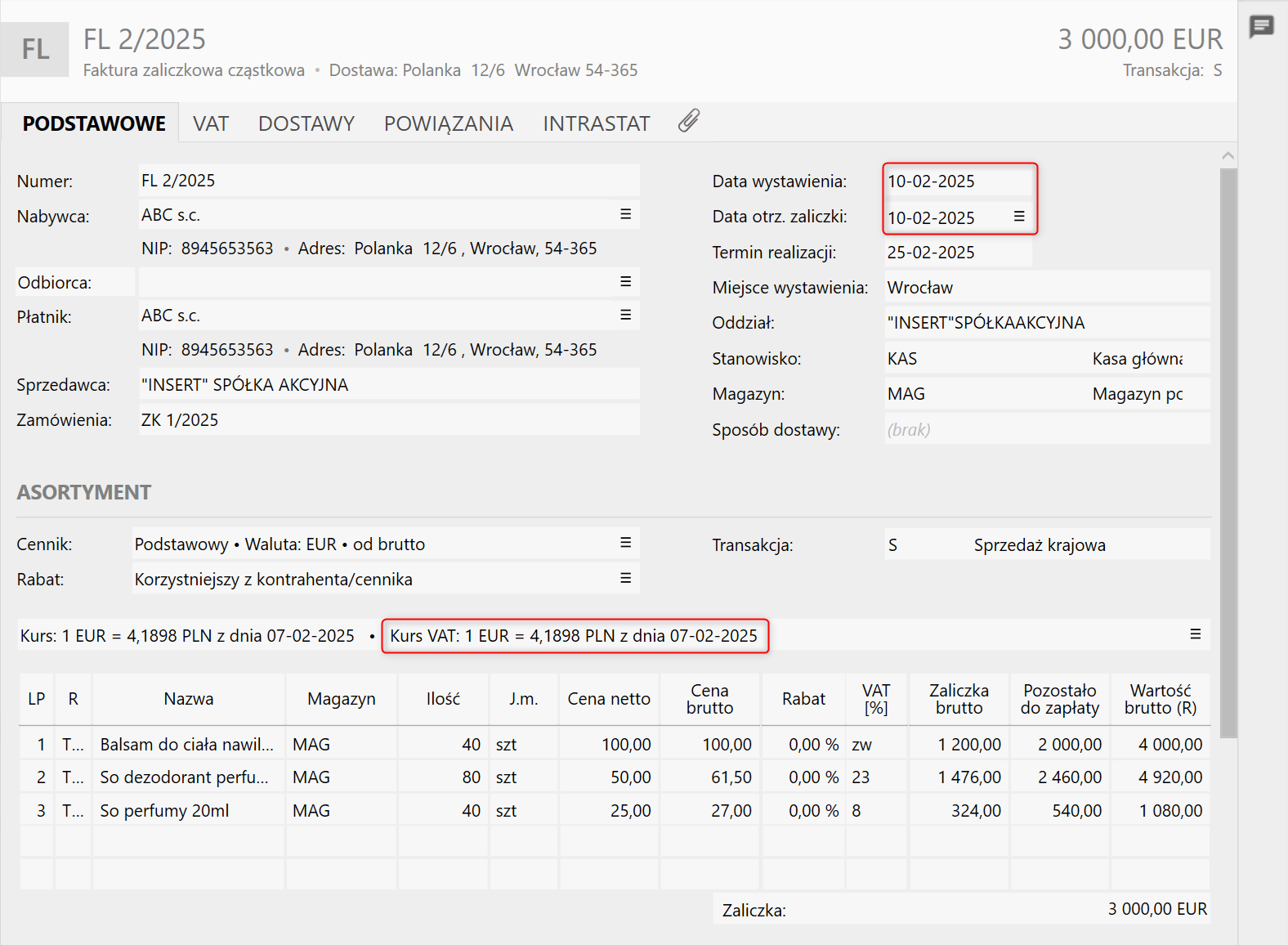Image resolution: width=1288 pixels, height=945 pixels.
Task: Open the Płatnik field menu icon
Action: [625, 316]
